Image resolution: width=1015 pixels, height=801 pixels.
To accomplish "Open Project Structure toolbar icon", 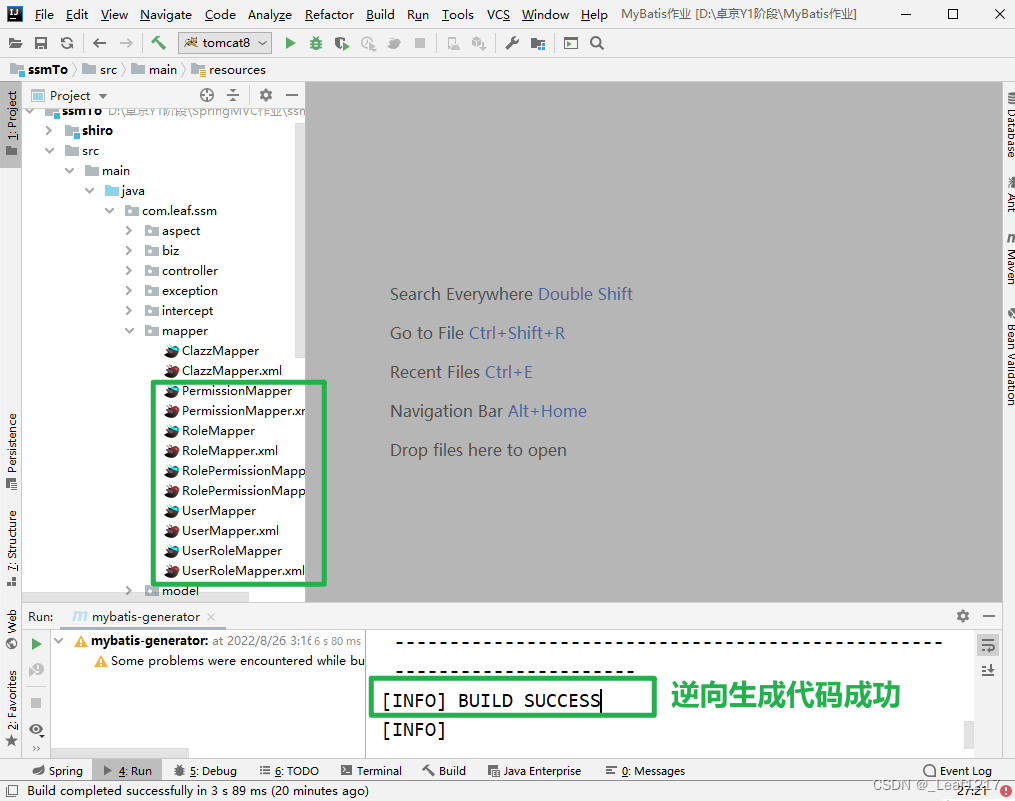I will tap(538, 43).
